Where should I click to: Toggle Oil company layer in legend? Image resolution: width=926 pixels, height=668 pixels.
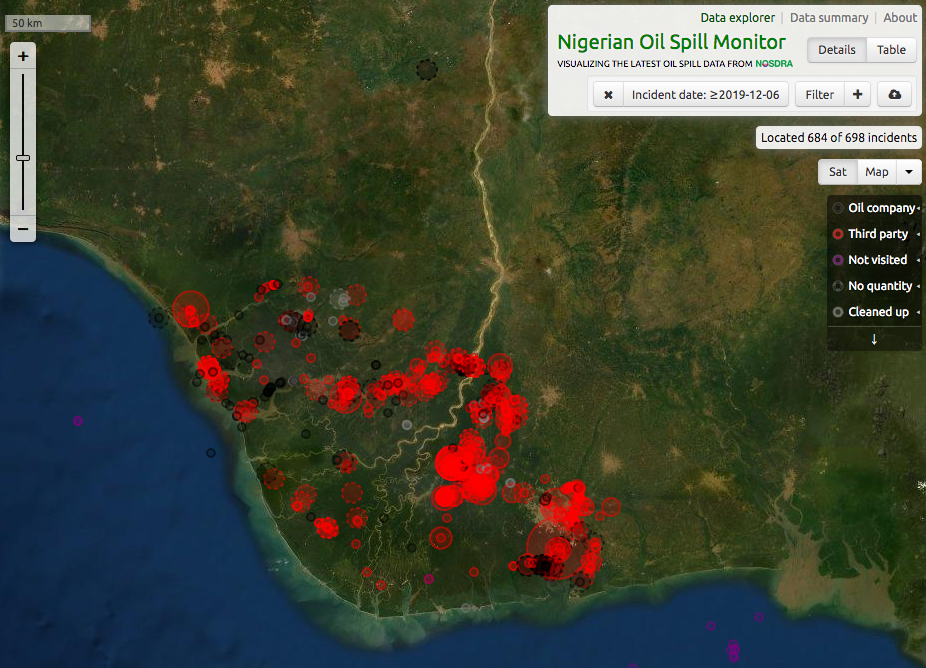pyautogui.click(x=880, y=208)
